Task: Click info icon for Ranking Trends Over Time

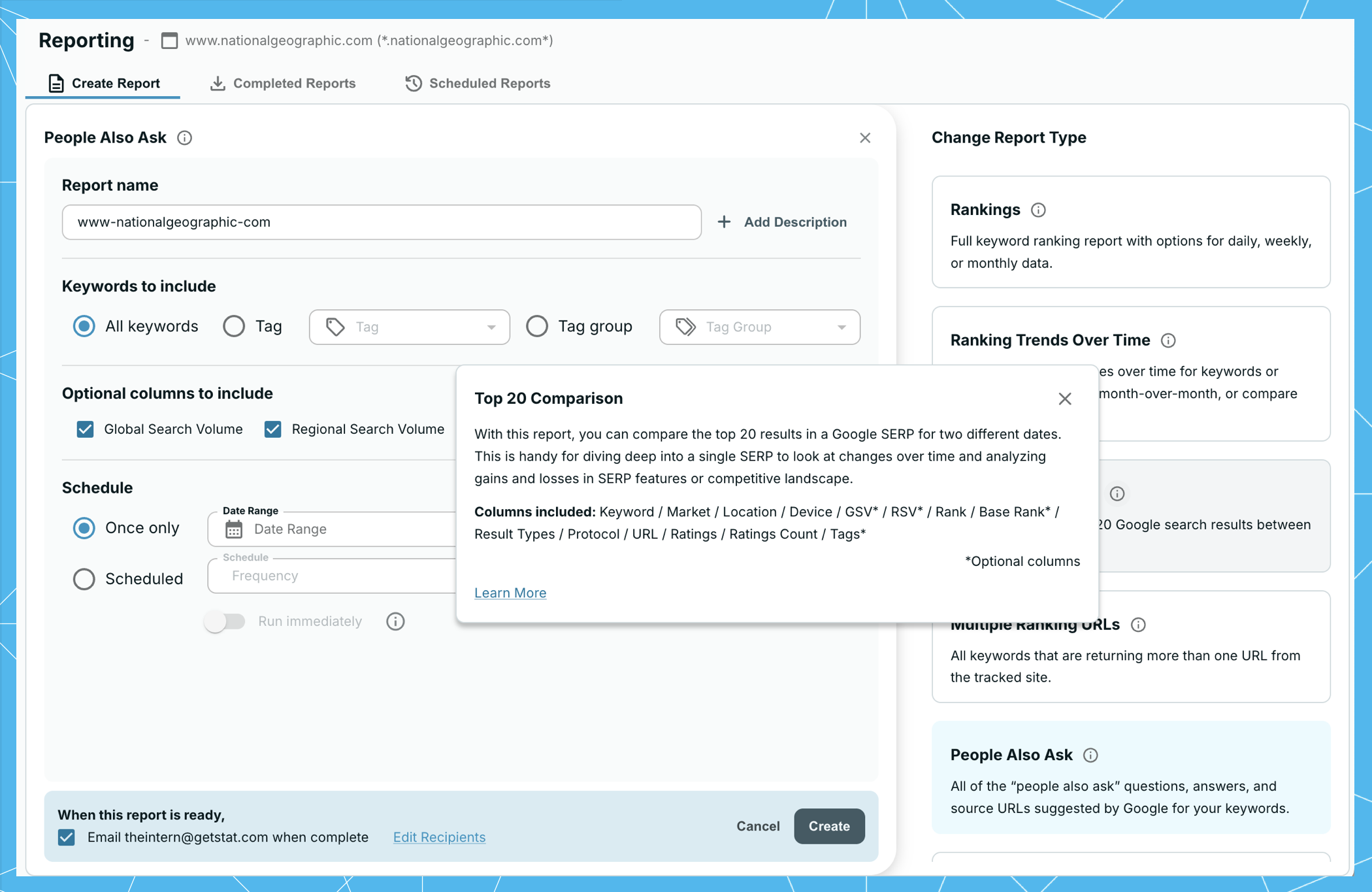Action: point(1168,340)
